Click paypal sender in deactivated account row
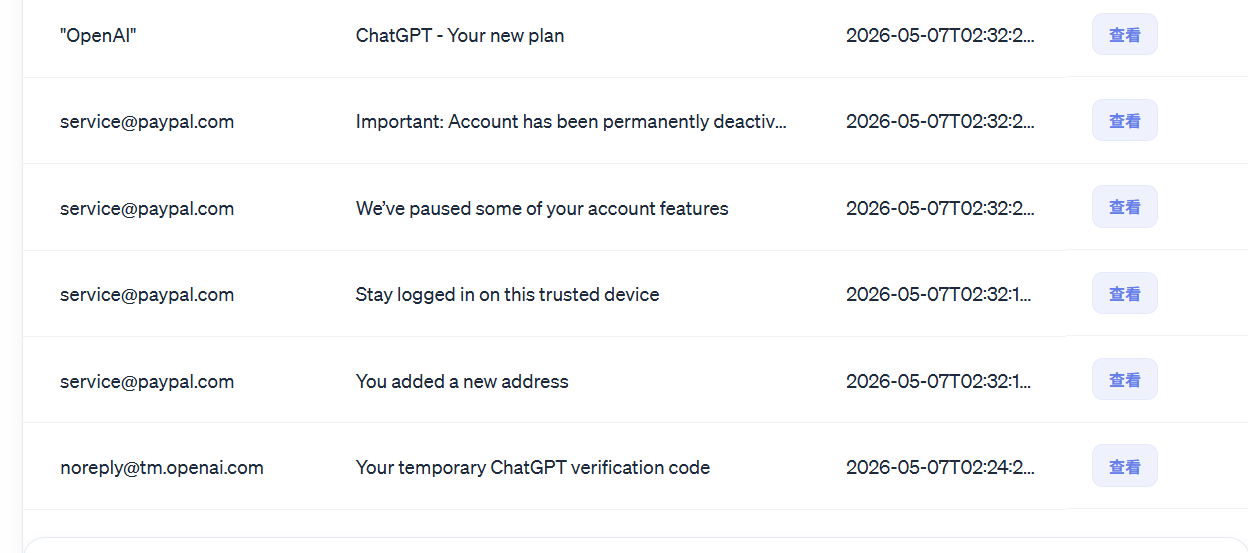The image size is (1248, 553). click(147, 122)
